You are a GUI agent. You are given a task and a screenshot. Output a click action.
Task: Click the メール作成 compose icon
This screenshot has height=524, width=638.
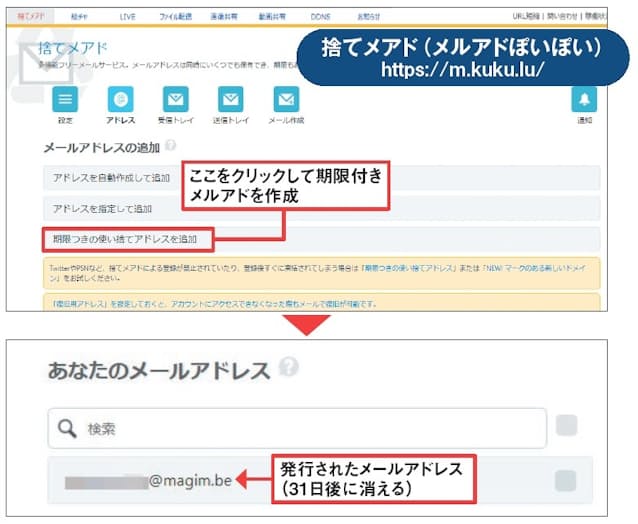click(286, 99)
